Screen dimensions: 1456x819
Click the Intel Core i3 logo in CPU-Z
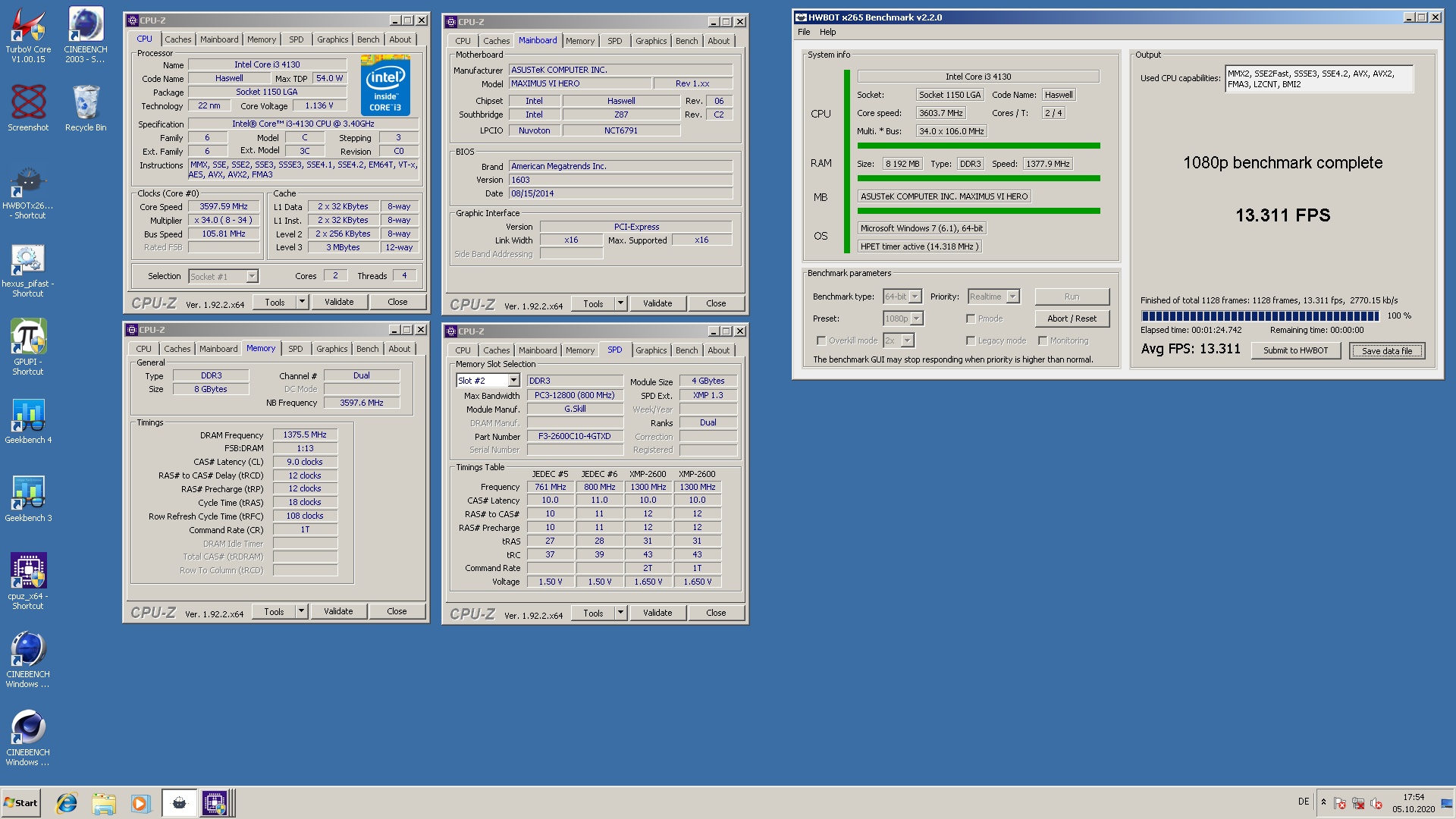point(385,85)
